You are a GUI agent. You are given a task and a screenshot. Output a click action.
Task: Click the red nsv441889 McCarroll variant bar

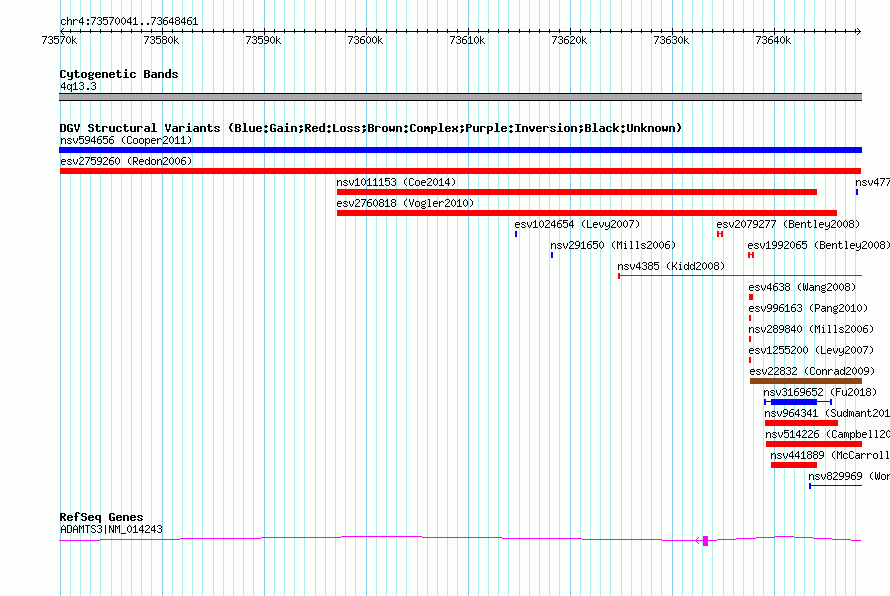pos(794,465)
